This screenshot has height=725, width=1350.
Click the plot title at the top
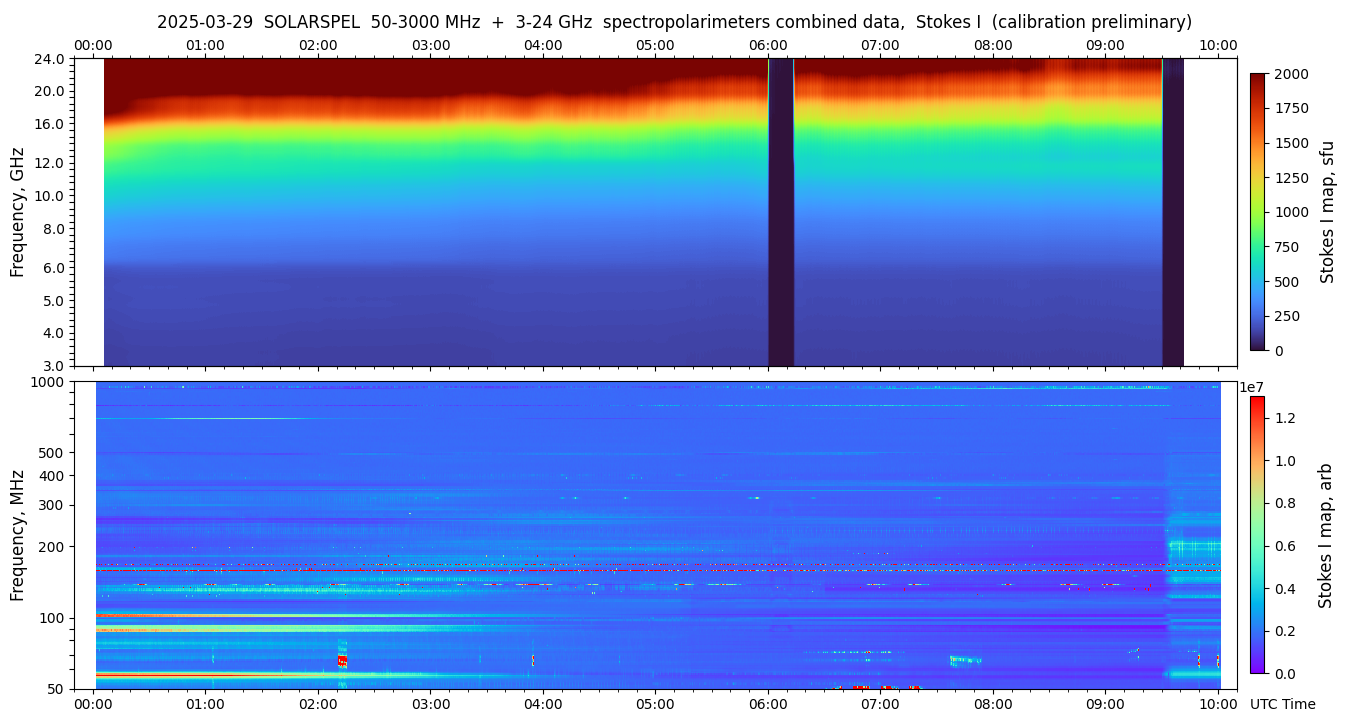tap(674, 22)
